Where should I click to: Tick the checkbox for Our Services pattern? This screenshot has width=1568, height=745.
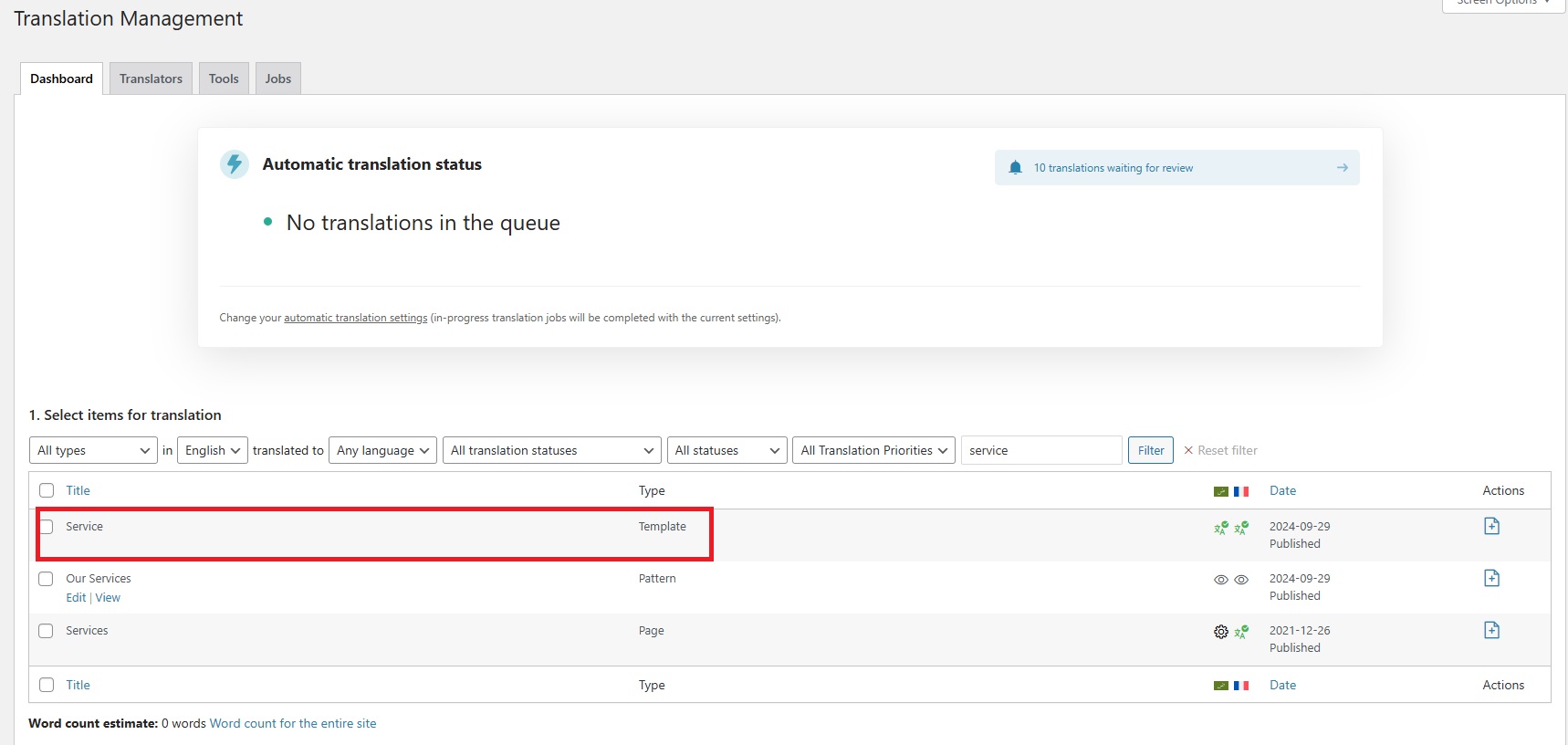[47, 579]
